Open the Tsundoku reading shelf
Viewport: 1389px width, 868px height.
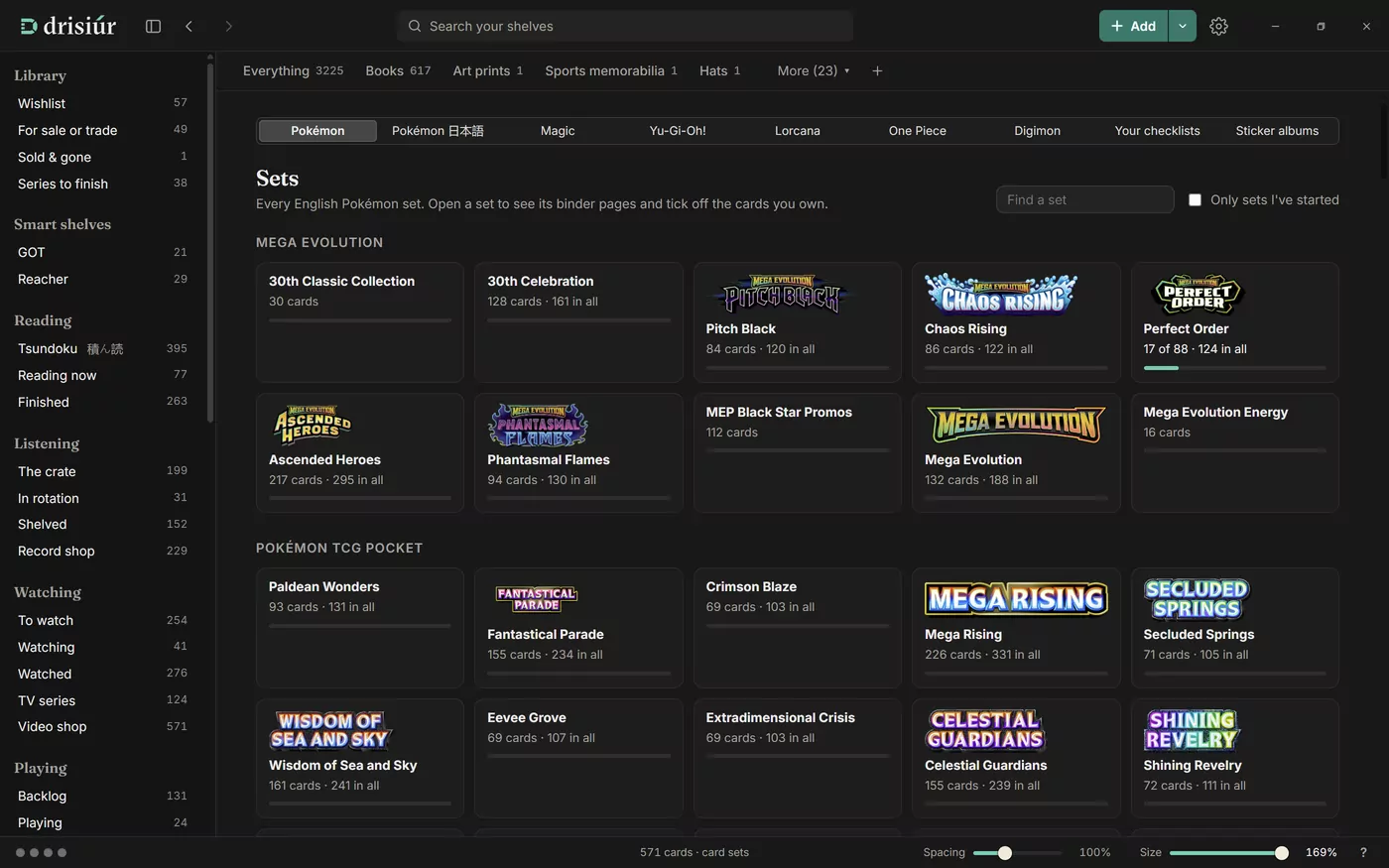click(x=102, y=348)
